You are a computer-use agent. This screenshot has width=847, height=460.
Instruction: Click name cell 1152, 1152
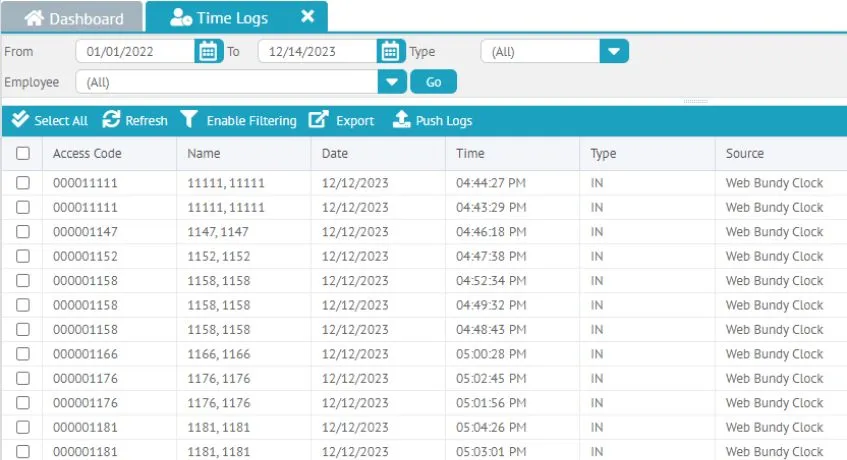point(219,256)
